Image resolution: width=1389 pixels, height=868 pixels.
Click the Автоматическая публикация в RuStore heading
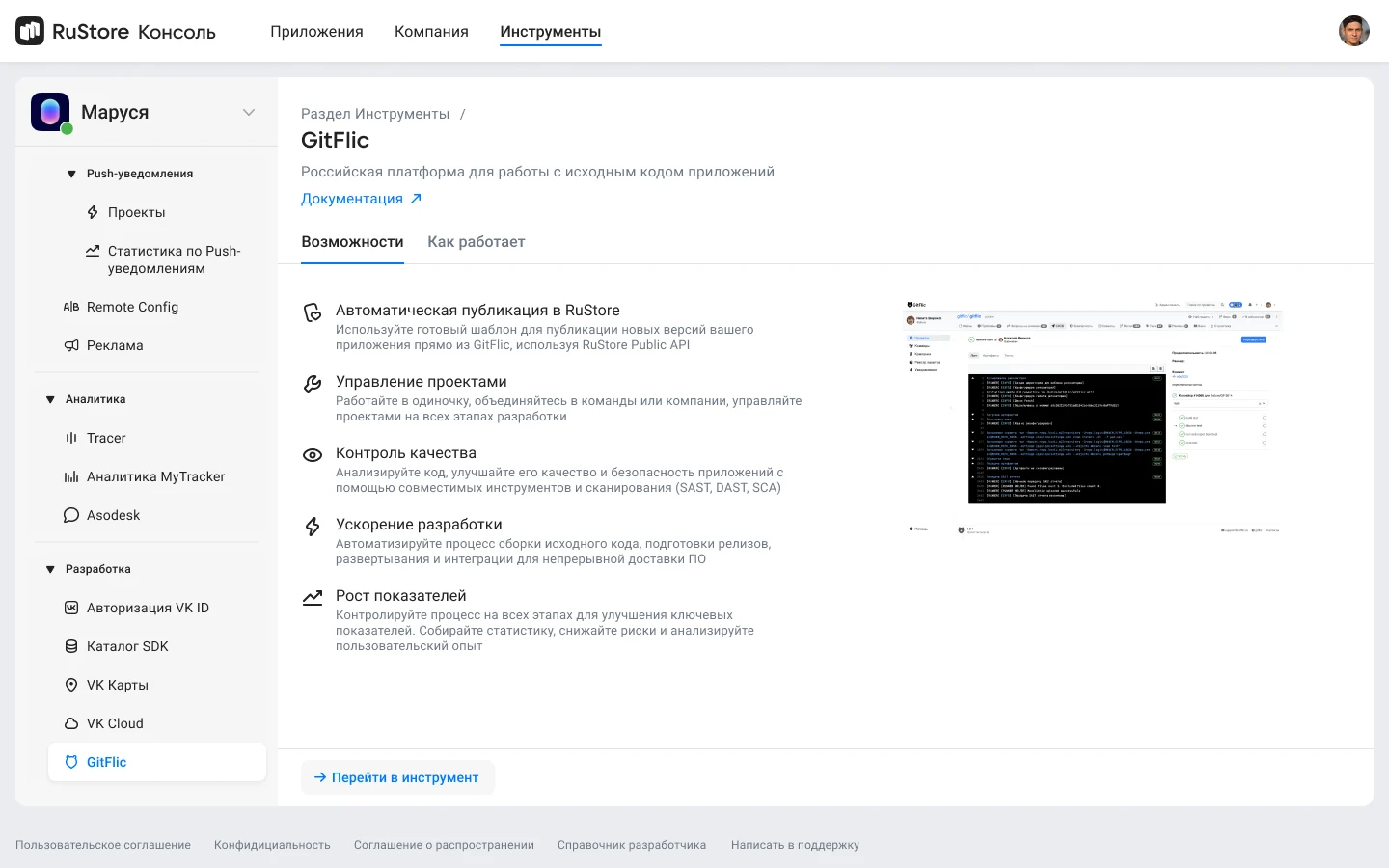pos(477,311)
